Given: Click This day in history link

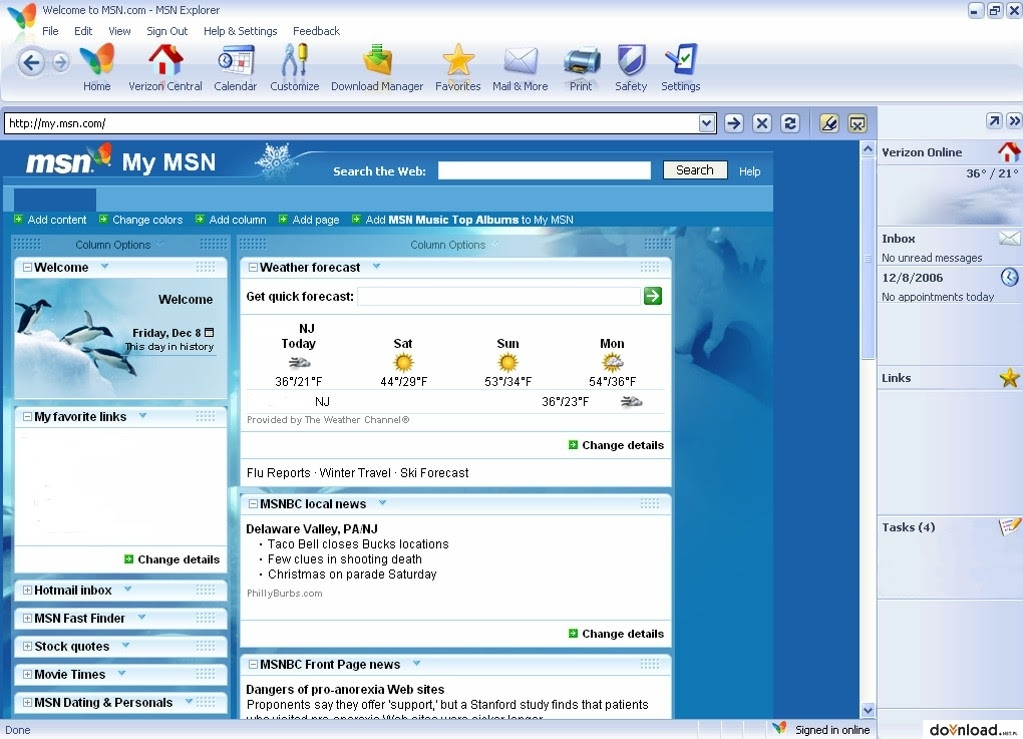Looking at the screenshot, I should pos(170,347).
